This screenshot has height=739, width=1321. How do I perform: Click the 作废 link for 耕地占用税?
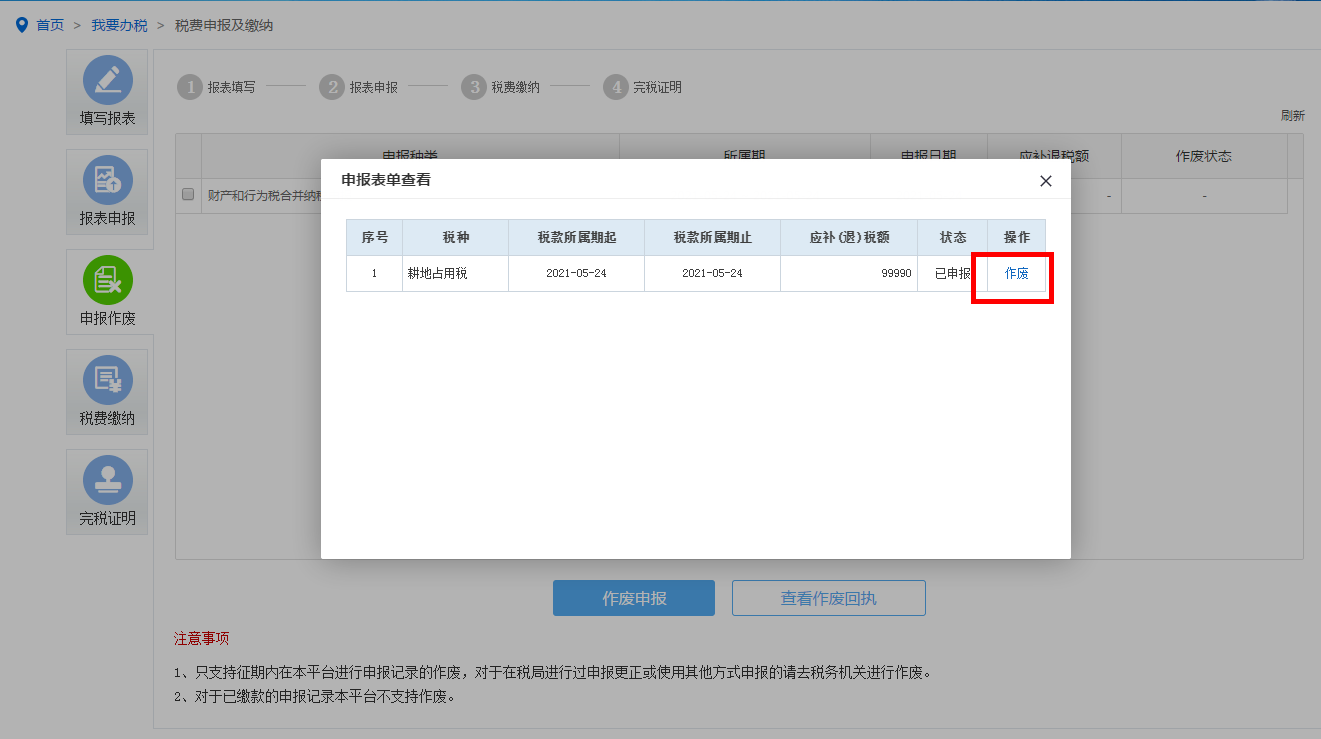pyautogui.click(x=1016, y=273)
